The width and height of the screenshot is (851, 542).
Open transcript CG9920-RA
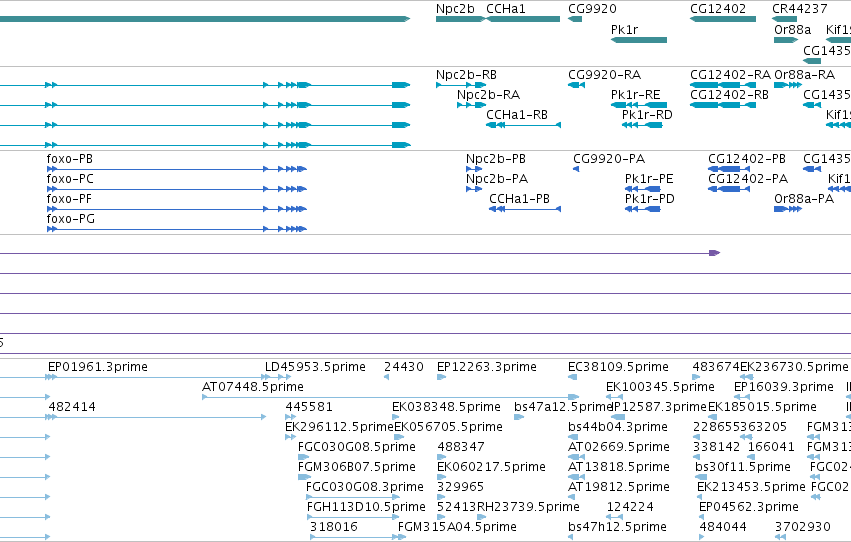point(605,75)
